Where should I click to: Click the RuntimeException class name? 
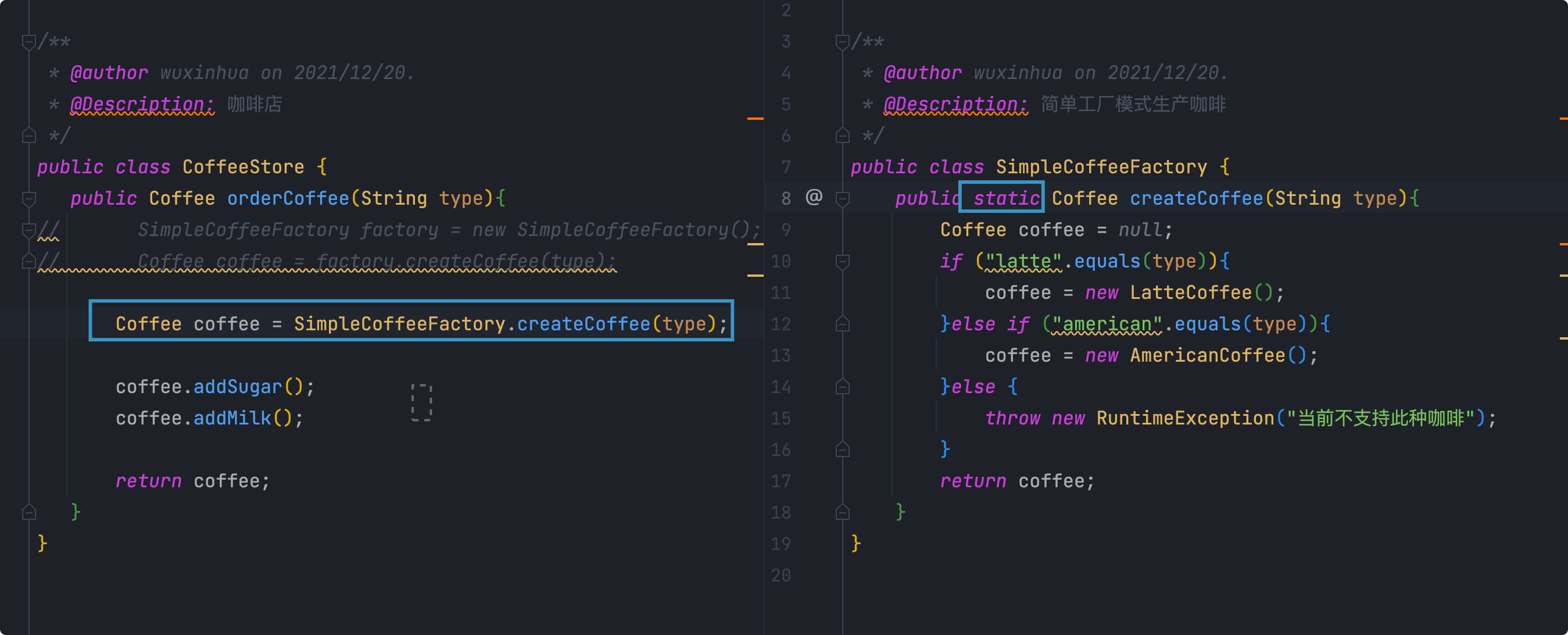point(1184,419)
